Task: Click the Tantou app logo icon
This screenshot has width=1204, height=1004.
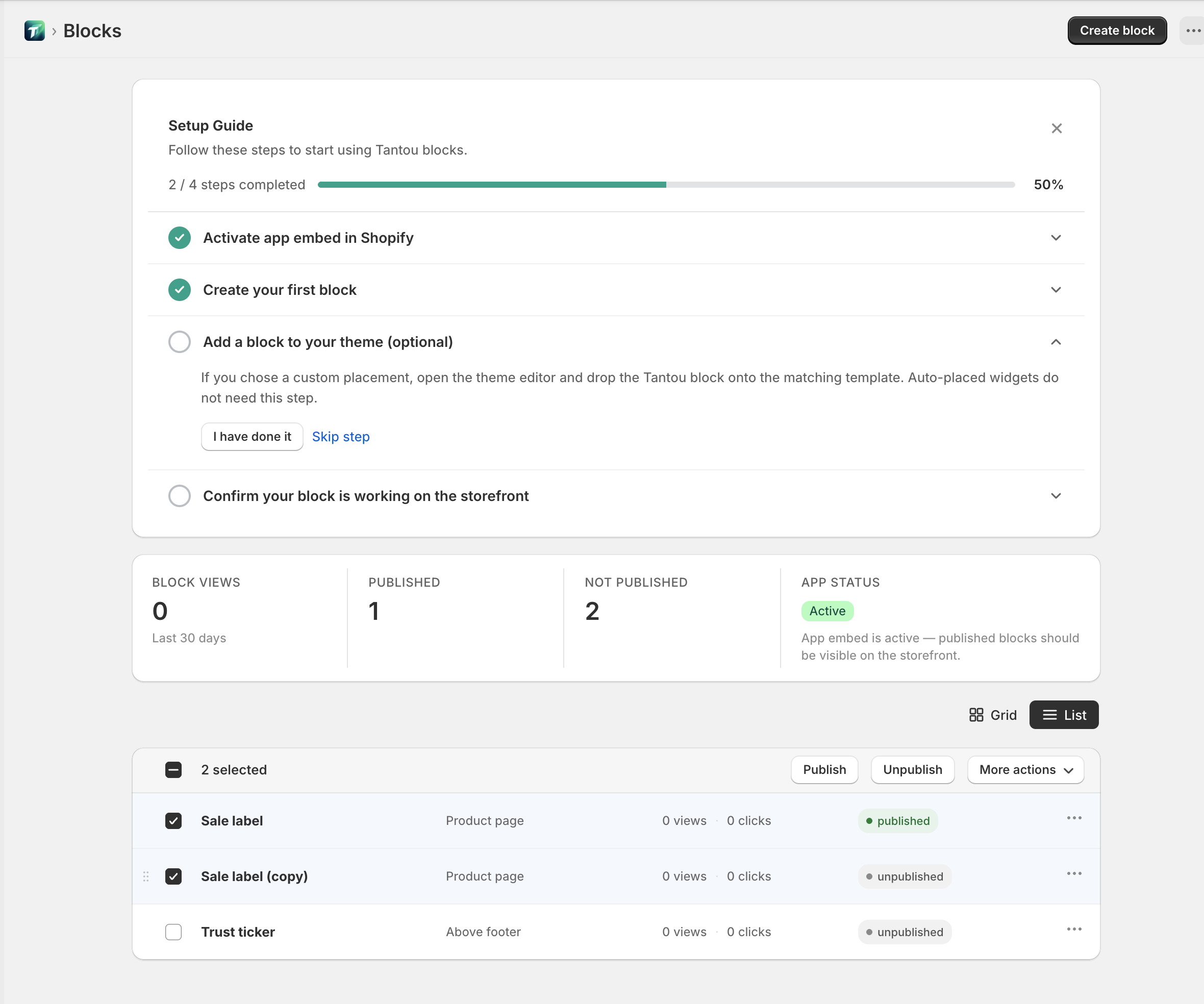Action: tap(34, 31)
